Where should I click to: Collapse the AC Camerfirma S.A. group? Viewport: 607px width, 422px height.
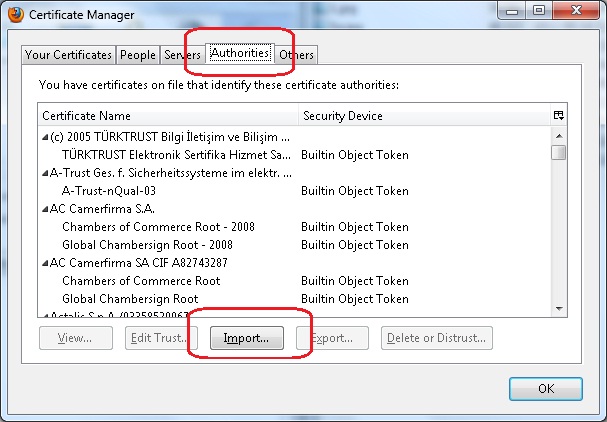pyautogui.click(x=44, y=209)
